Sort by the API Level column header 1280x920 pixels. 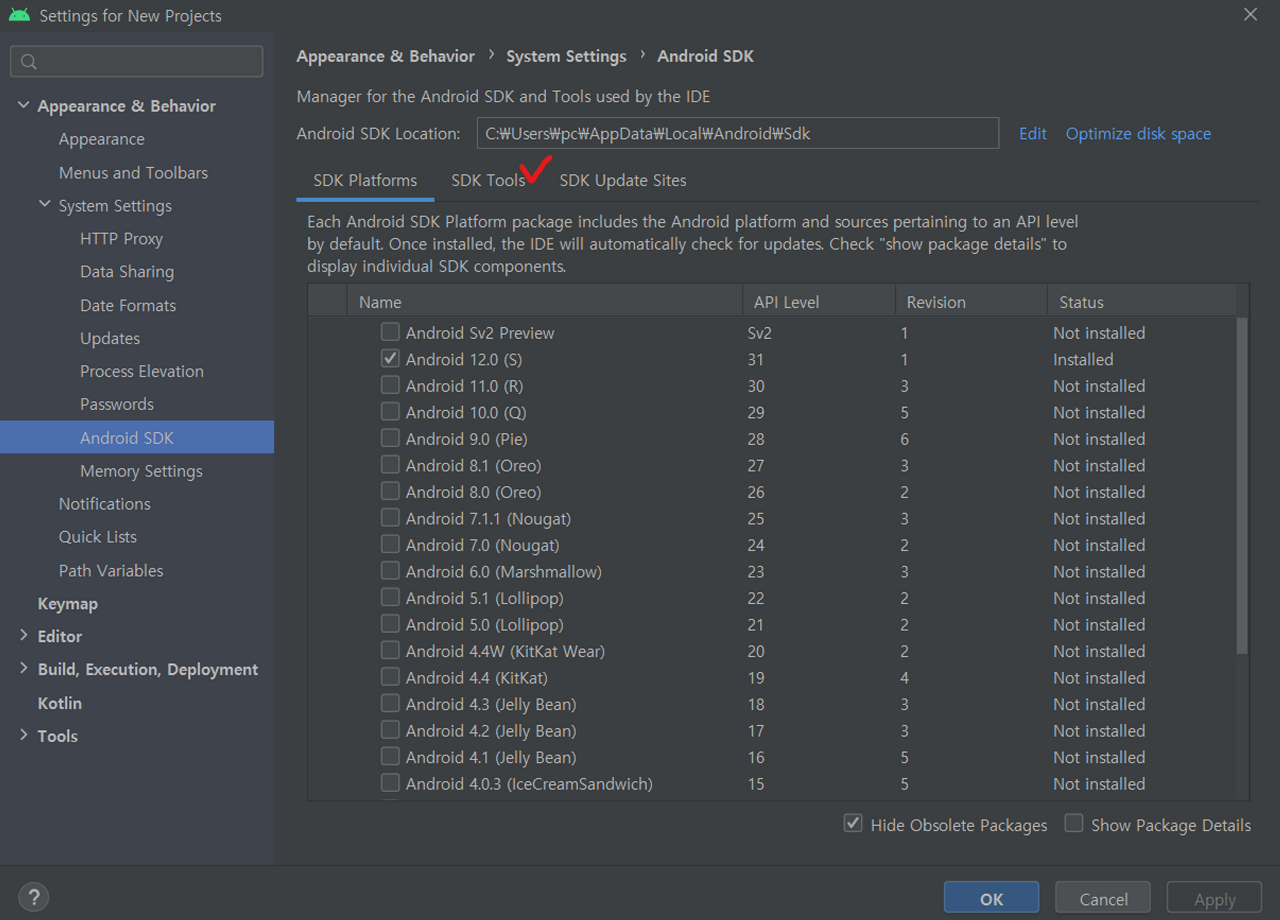(x=818, y=302)
